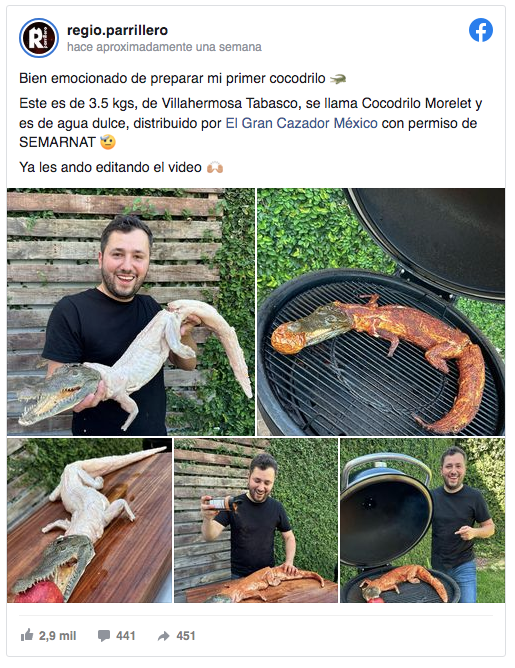This screenshot has height=668, width=515.
Task: Click the share arrow icon
Action: pos(164,636)
